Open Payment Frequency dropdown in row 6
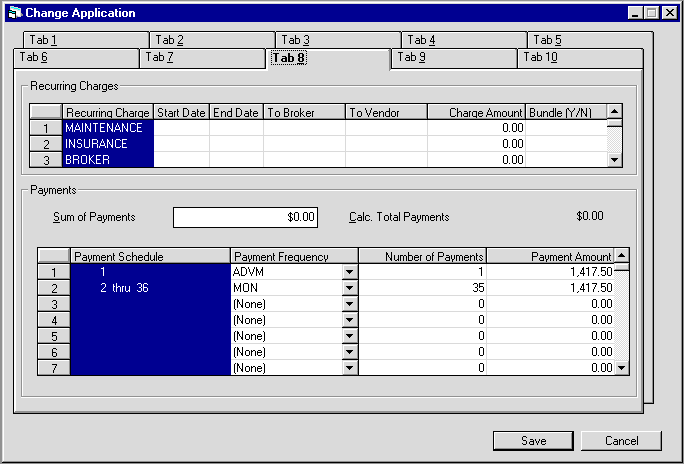This screenshot has height=464, width=684. tap(349, 352)
